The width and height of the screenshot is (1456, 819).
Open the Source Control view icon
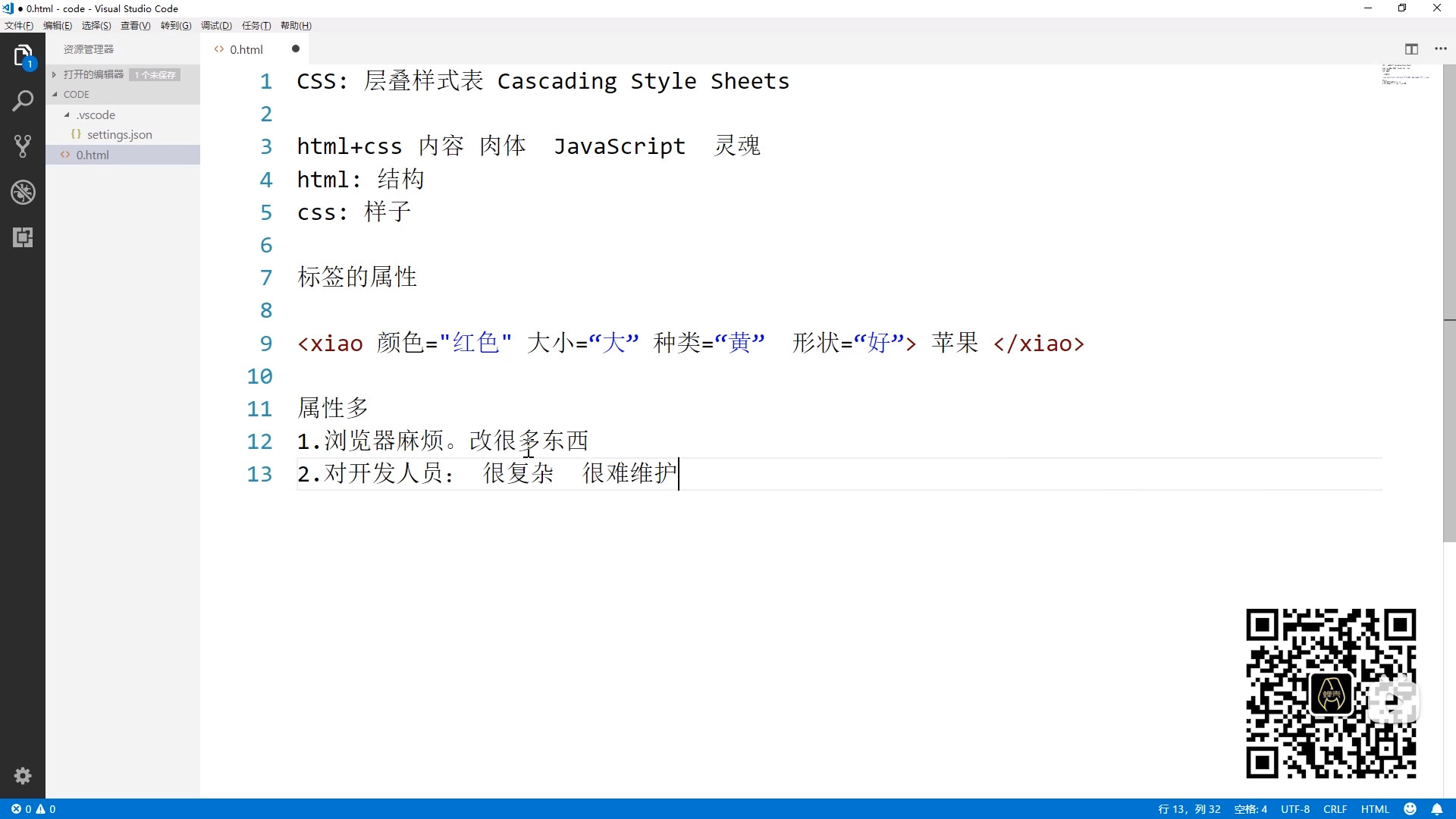[23, 146]
